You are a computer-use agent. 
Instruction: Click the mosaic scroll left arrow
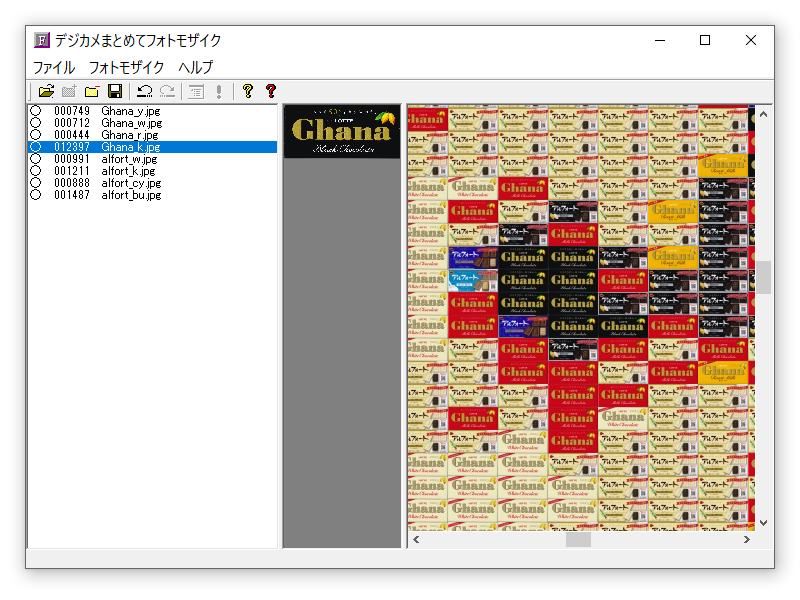tap(416, 539)
